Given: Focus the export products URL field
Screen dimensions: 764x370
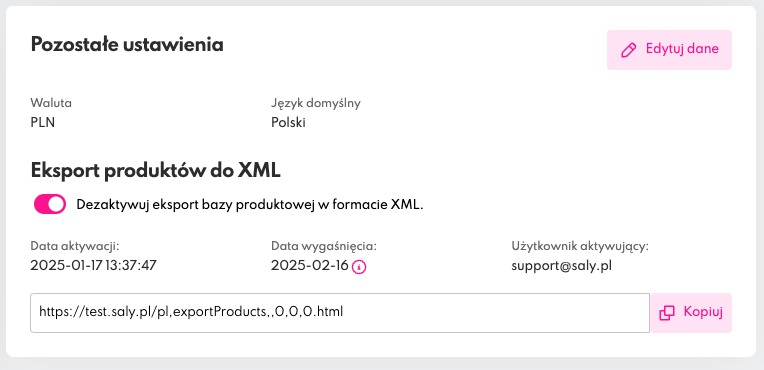Looking at the screenshot, I should (340, 313).
